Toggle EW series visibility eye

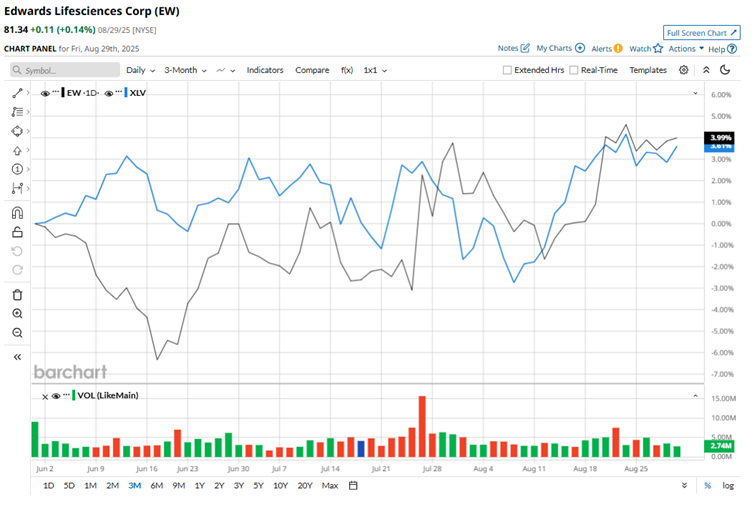45,93
